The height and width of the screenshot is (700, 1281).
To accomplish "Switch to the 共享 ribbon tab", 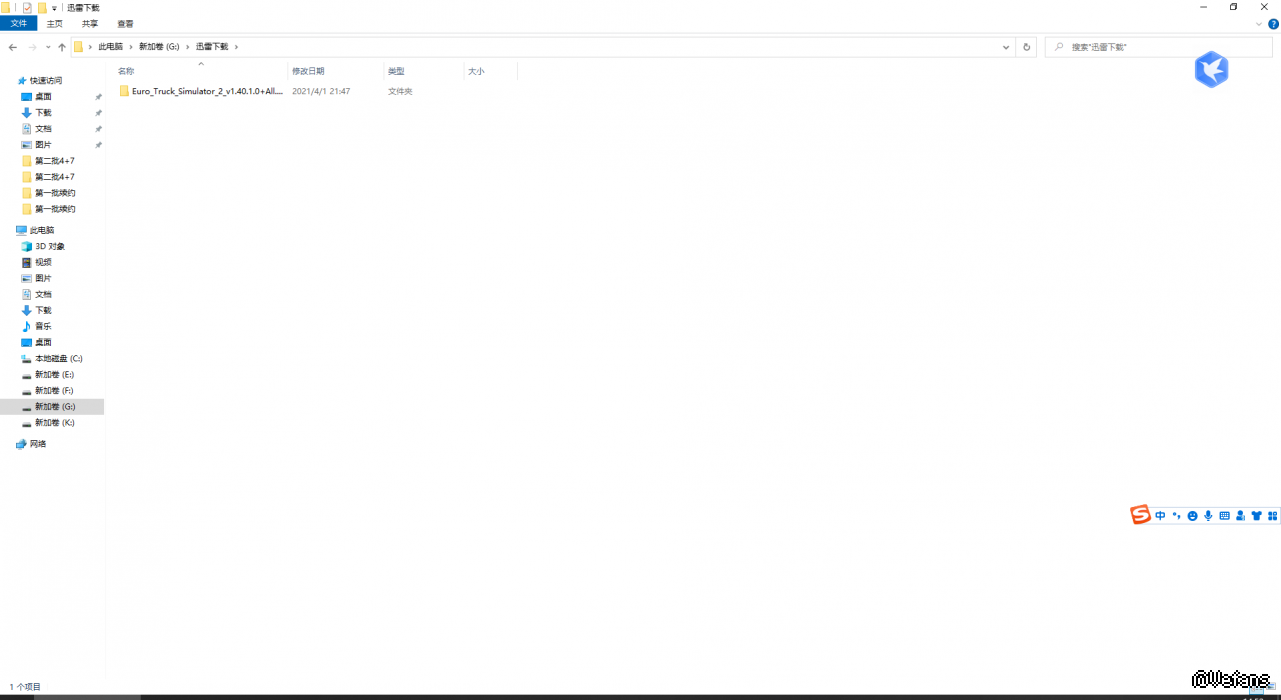I will pyautogui.click(x=90, y=23).
